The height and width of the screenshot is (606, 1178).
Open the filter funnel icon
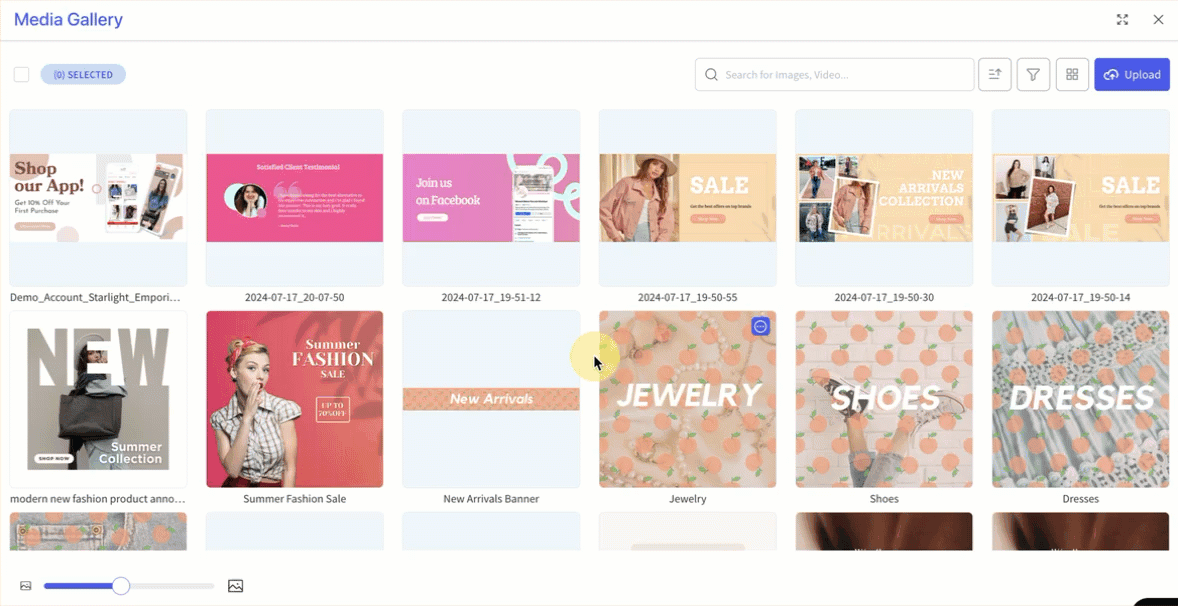point(1033,74)
